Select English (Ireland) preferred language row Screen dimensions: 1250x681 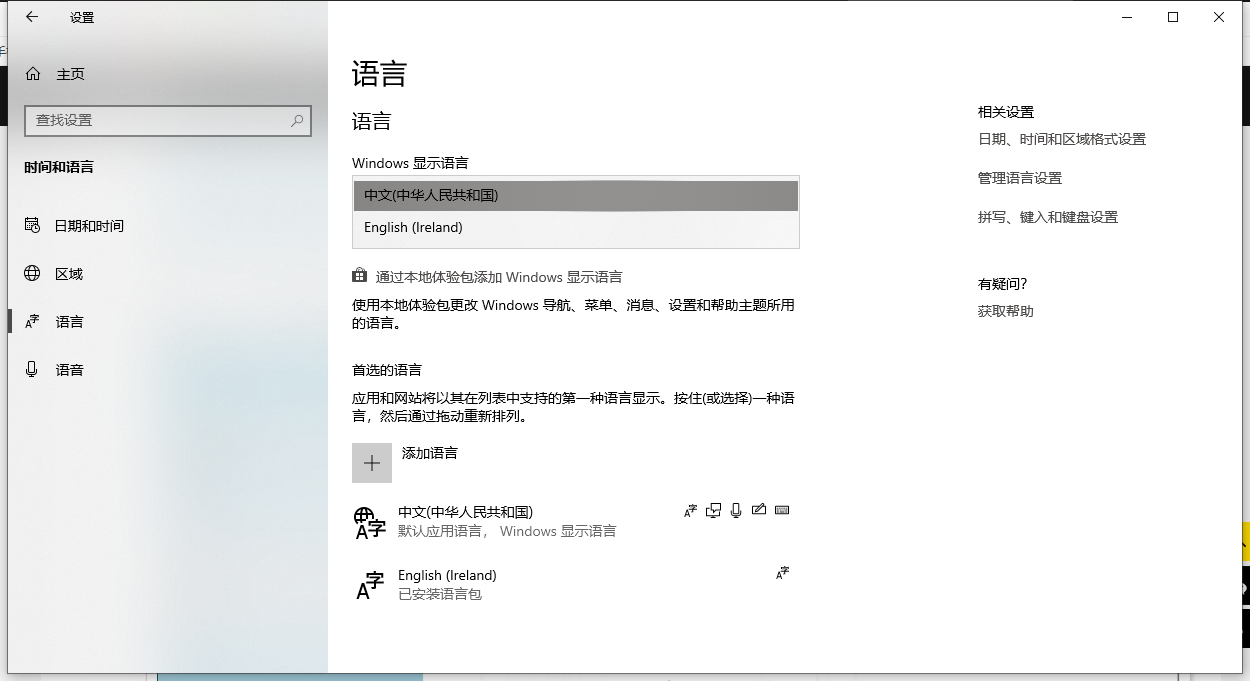tap(576, 585)
